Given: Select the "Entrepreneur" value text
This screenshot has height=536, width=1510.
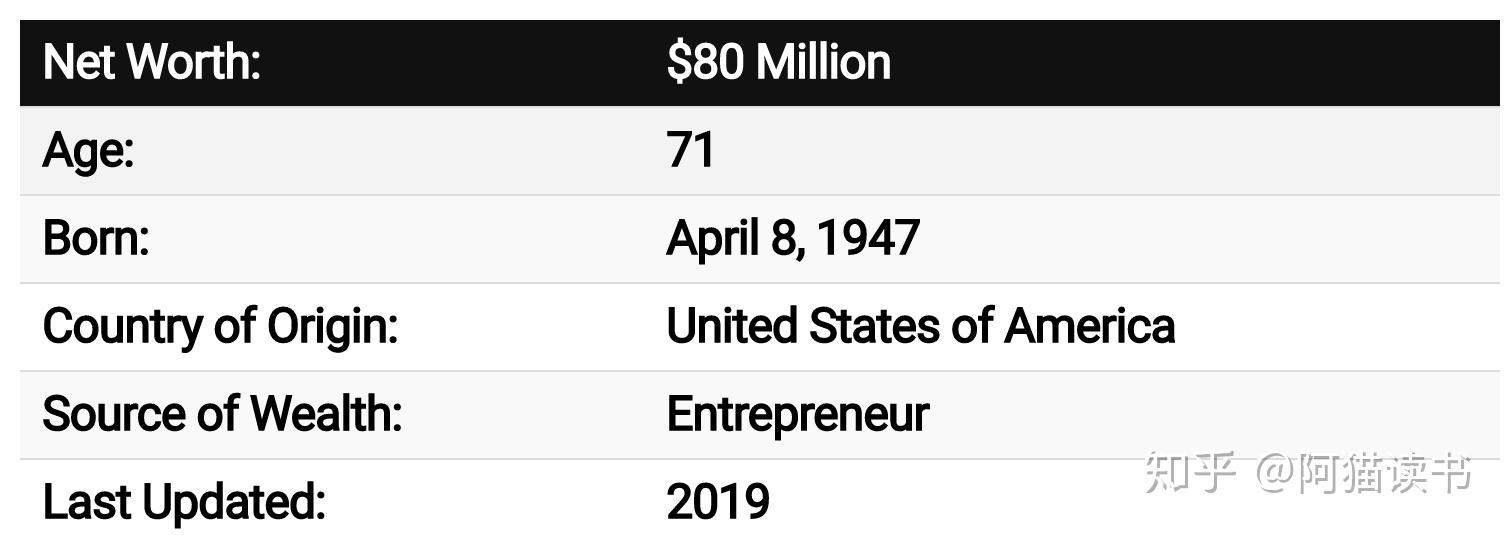Looking at the screenshot, I should pos(797,414).
